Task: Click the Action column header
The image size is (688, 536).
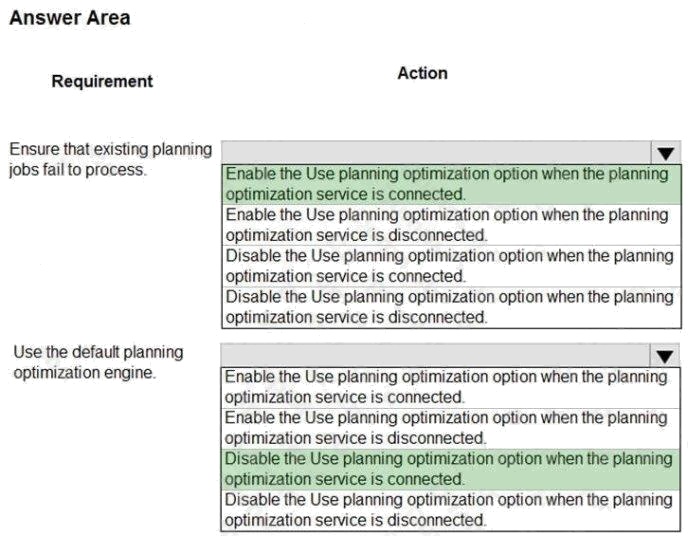Action: click(x=422, y=73)
